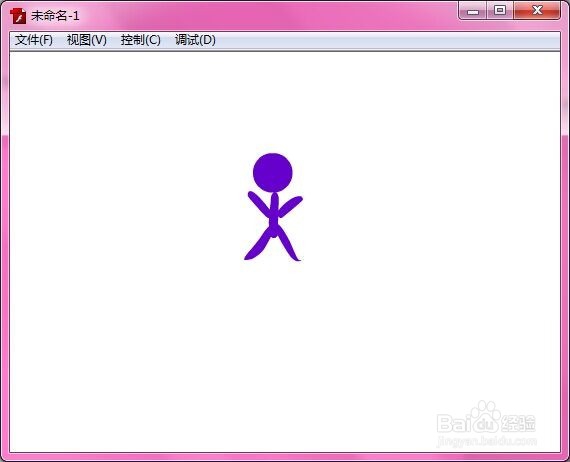Open the 调试(D) menu
This screenshot has width=570, height=462.
click(195, 40)
